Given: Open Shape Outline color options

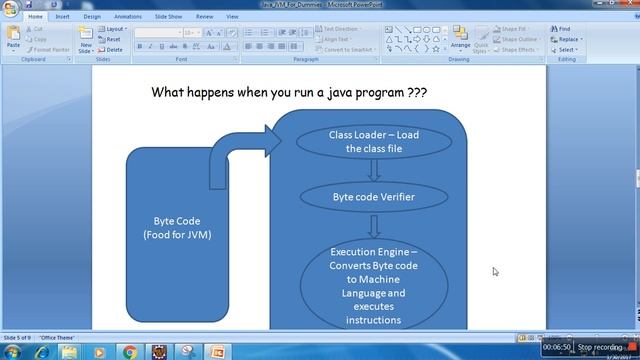Looking at the screenshot, I should click(517, 39).
